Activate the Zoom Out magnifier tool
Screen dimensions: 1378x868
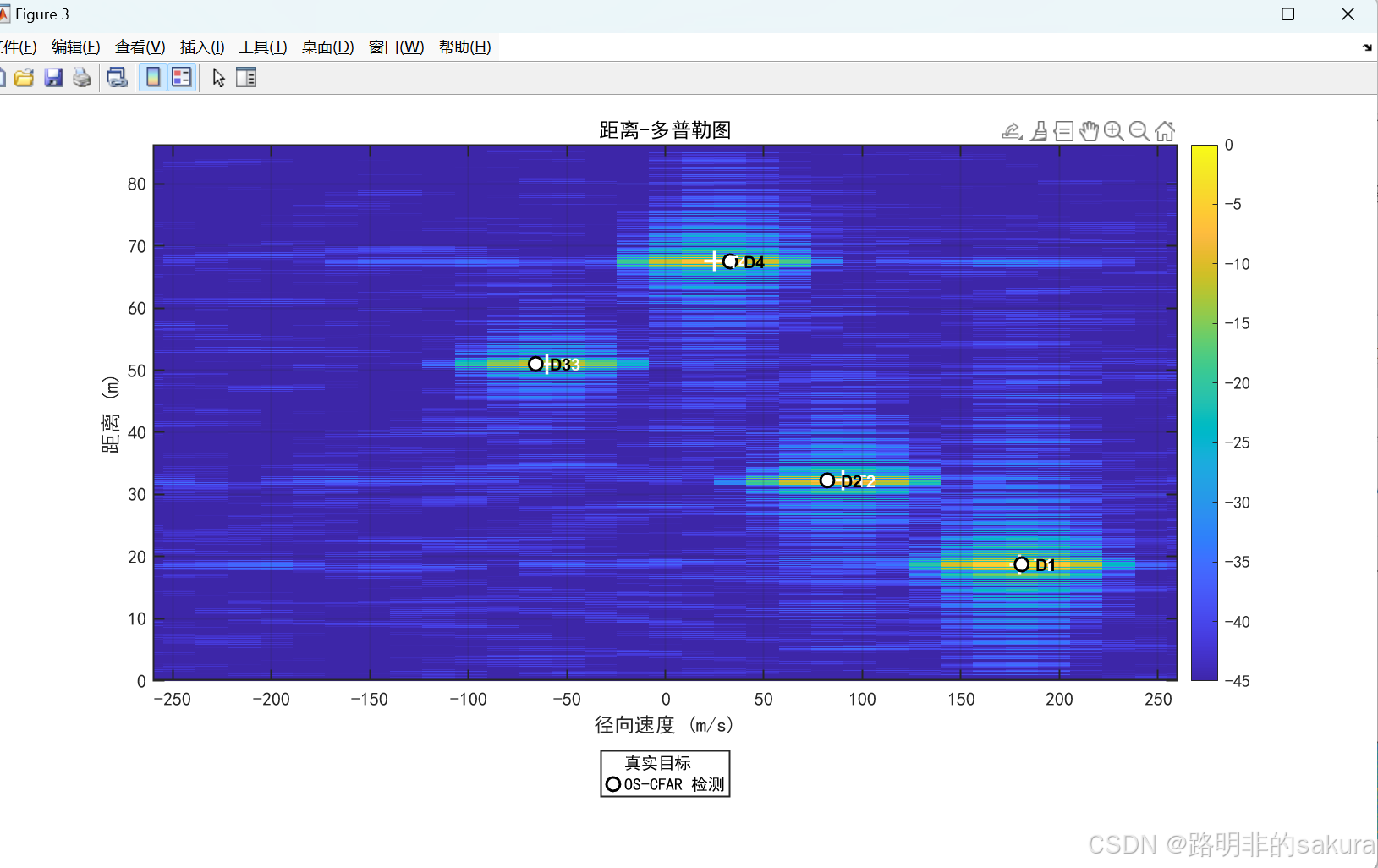click(x=1139, y=131)
